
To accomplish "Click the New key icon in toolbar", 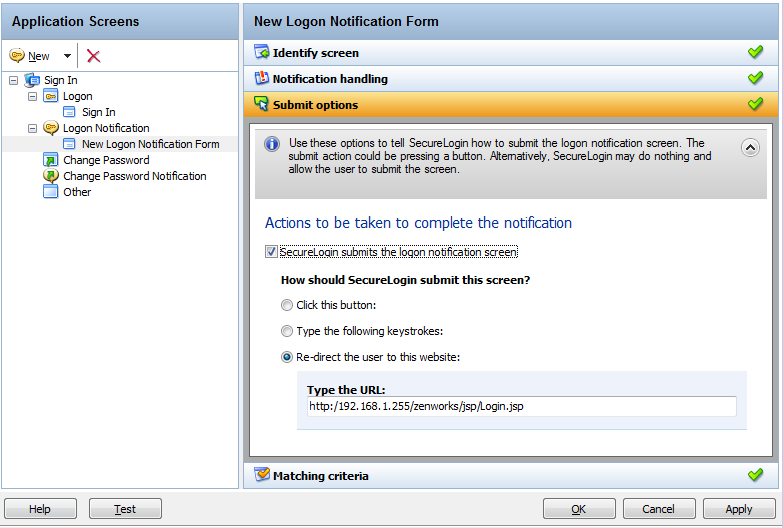I will 17,56.
